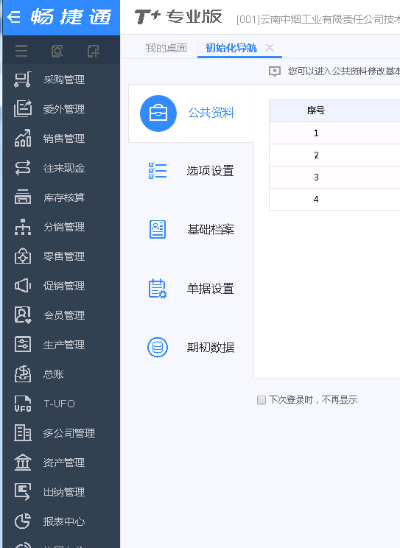400x548 pixels.
Task: Open 多公司管理 building icon
Action: 23,433
